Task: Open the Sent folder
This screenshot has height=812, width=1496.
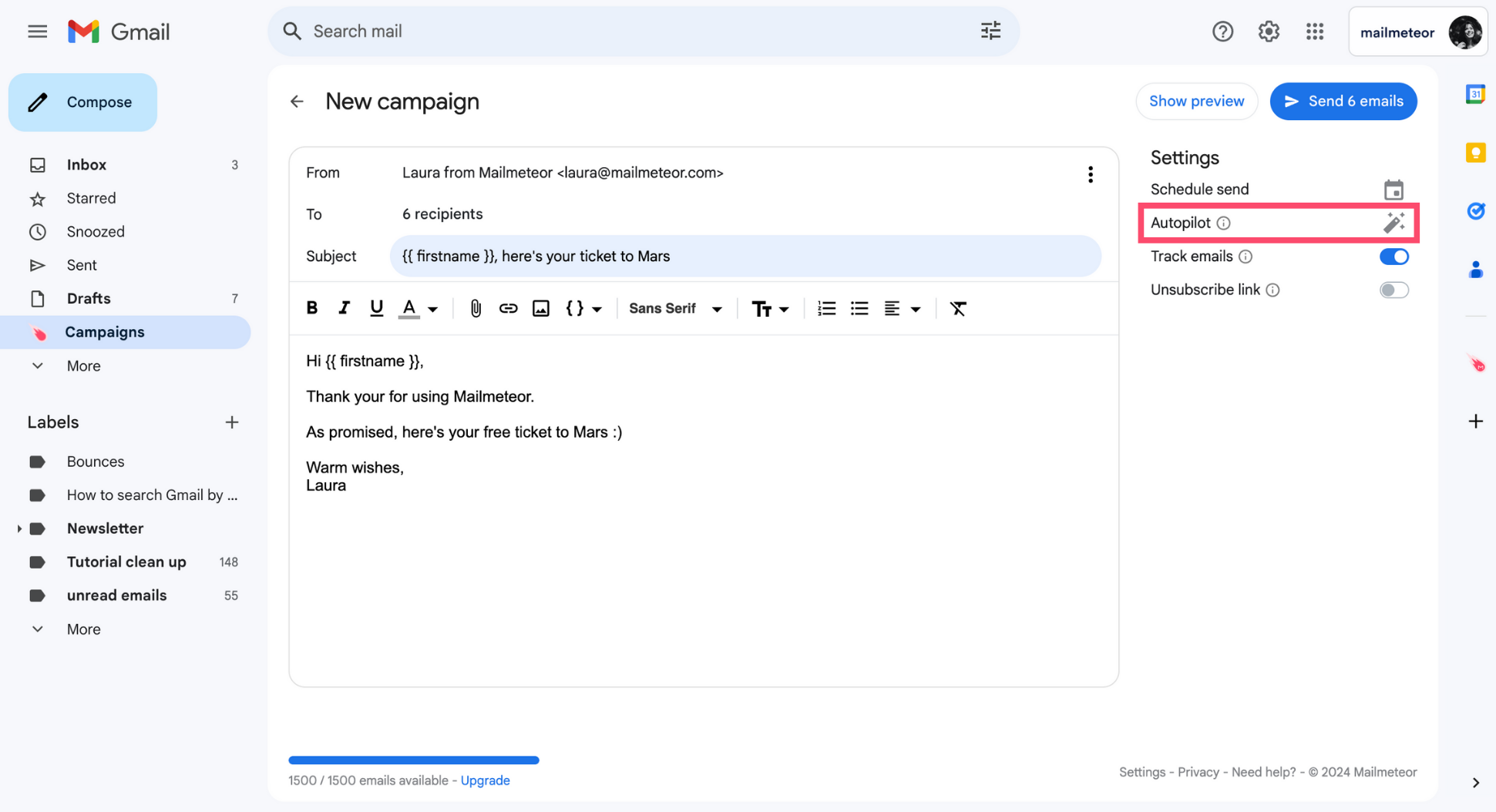Action: [x=126, y=265]
